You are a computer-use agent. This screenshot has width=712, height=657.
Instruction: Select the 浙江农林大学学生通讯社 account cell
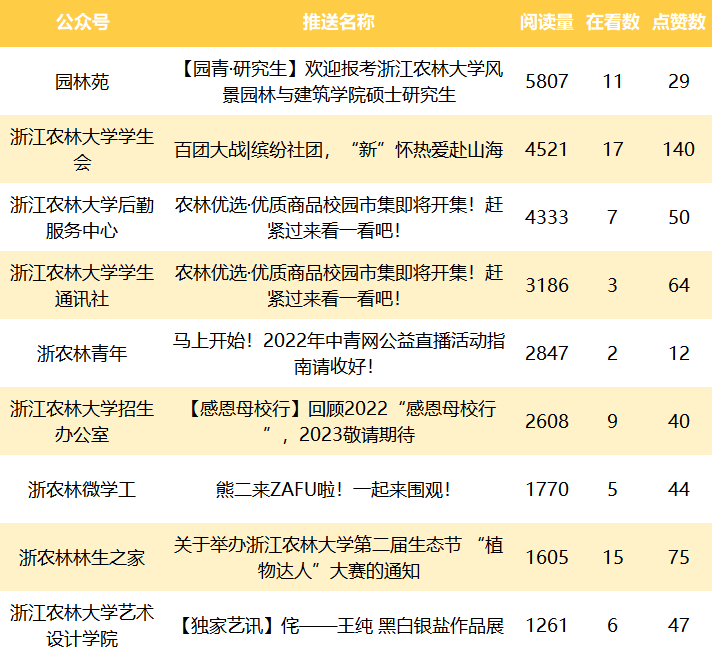pos(82,286)
